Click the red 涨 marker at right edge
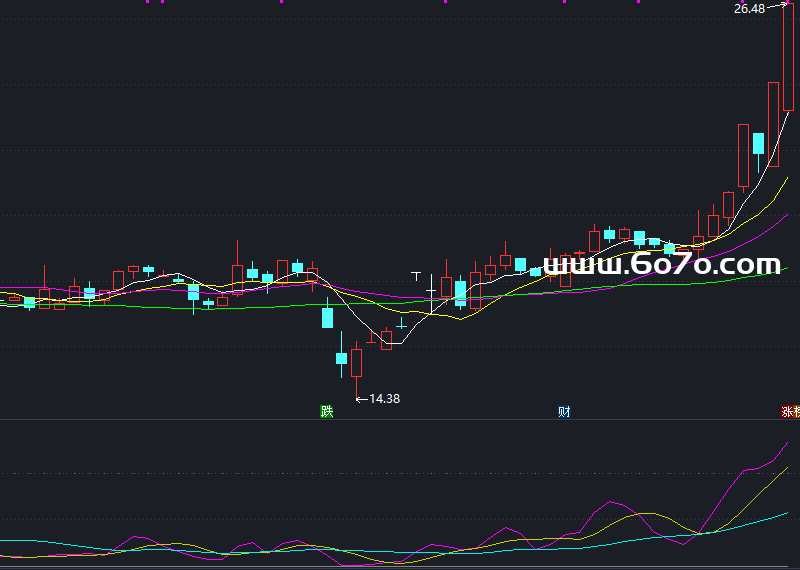 click(x=790, y=411)
